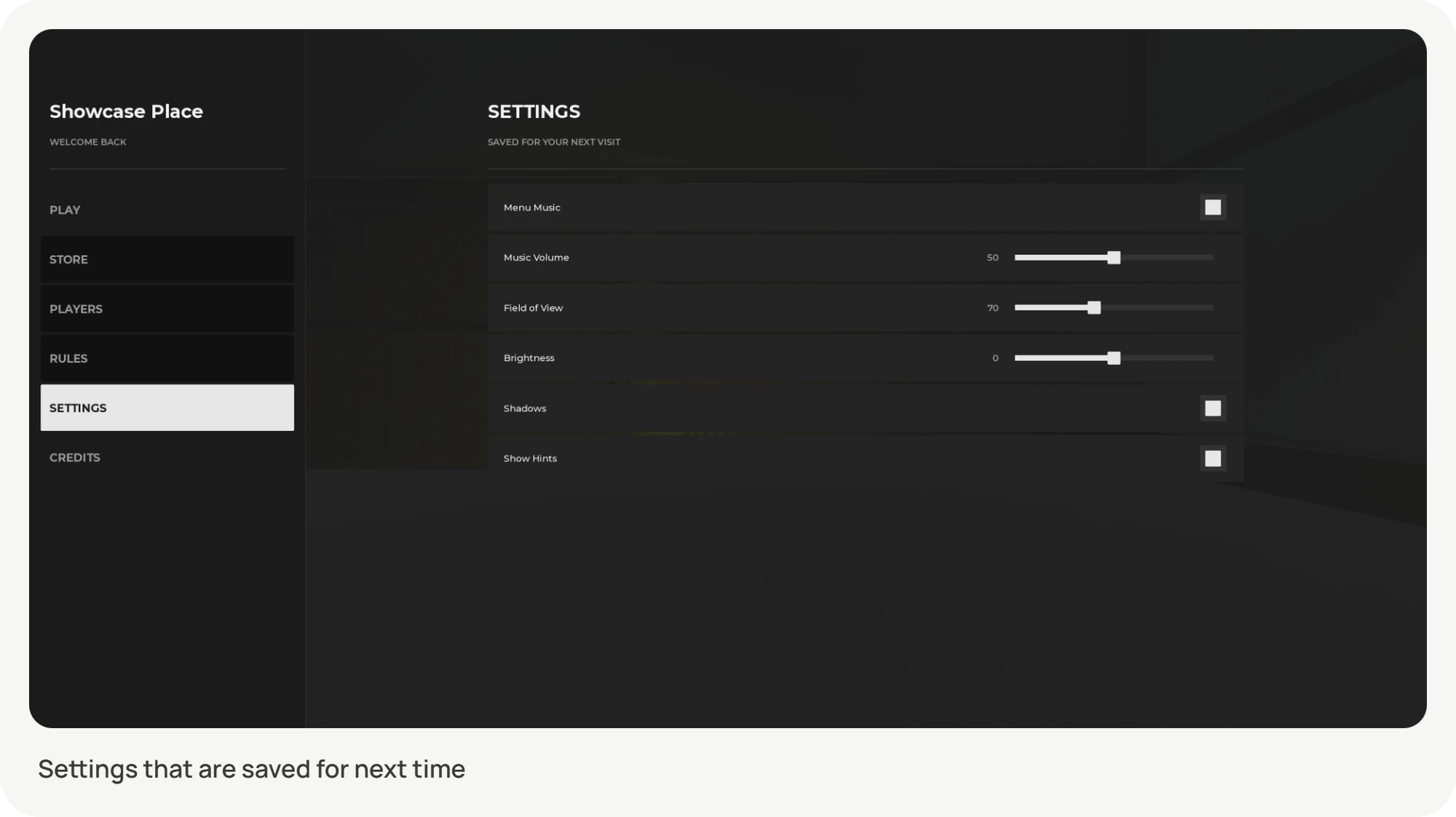
Task: Click the Music Volume value 50
Action: pos(993,258)
